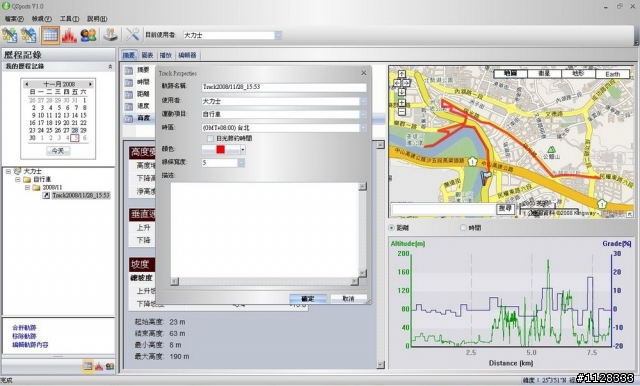This screenshot has width=640, height=386.
Task: Switch map to Earth view
Action: coord(612,74)
